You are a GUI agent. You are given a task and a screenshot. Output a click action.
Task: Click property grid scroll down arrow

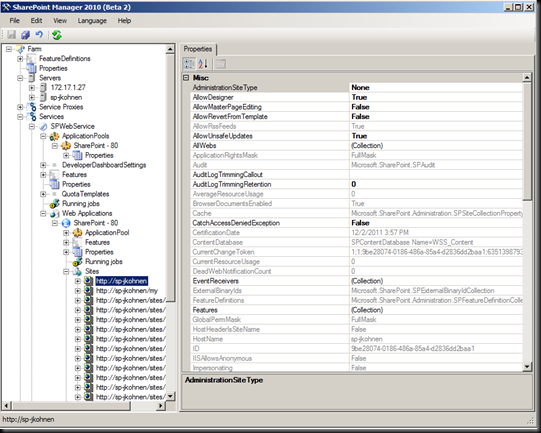[527, 367]
